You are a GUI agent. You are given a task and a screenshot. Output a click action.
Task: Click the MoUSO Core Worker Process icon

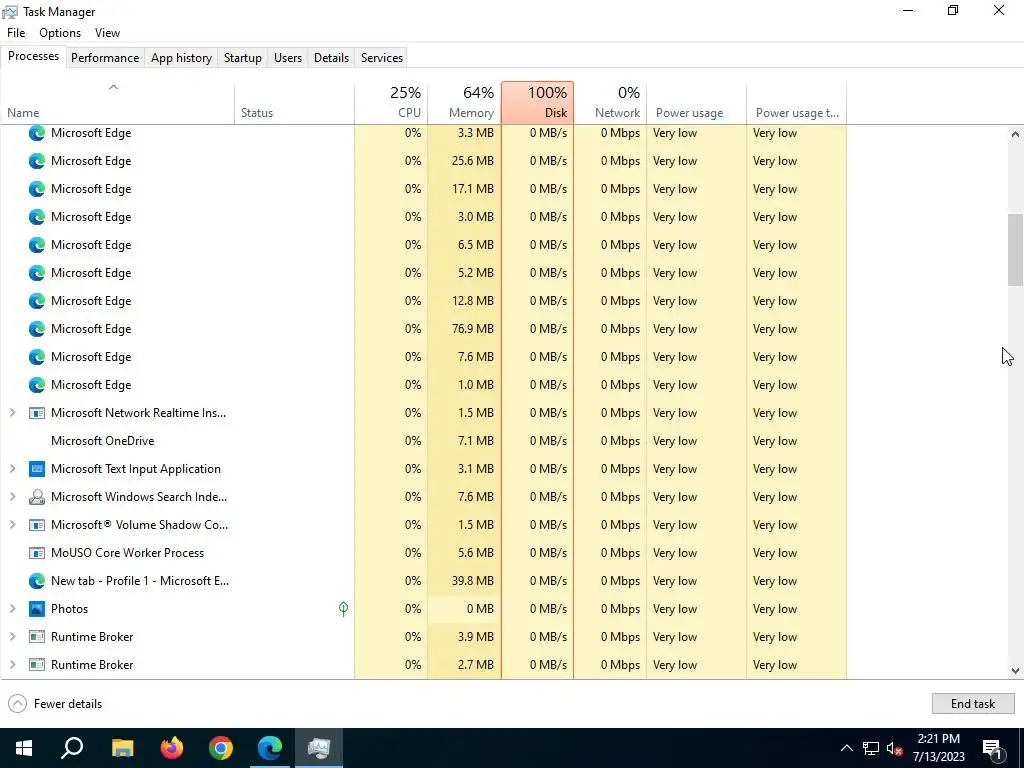(37, 553)
